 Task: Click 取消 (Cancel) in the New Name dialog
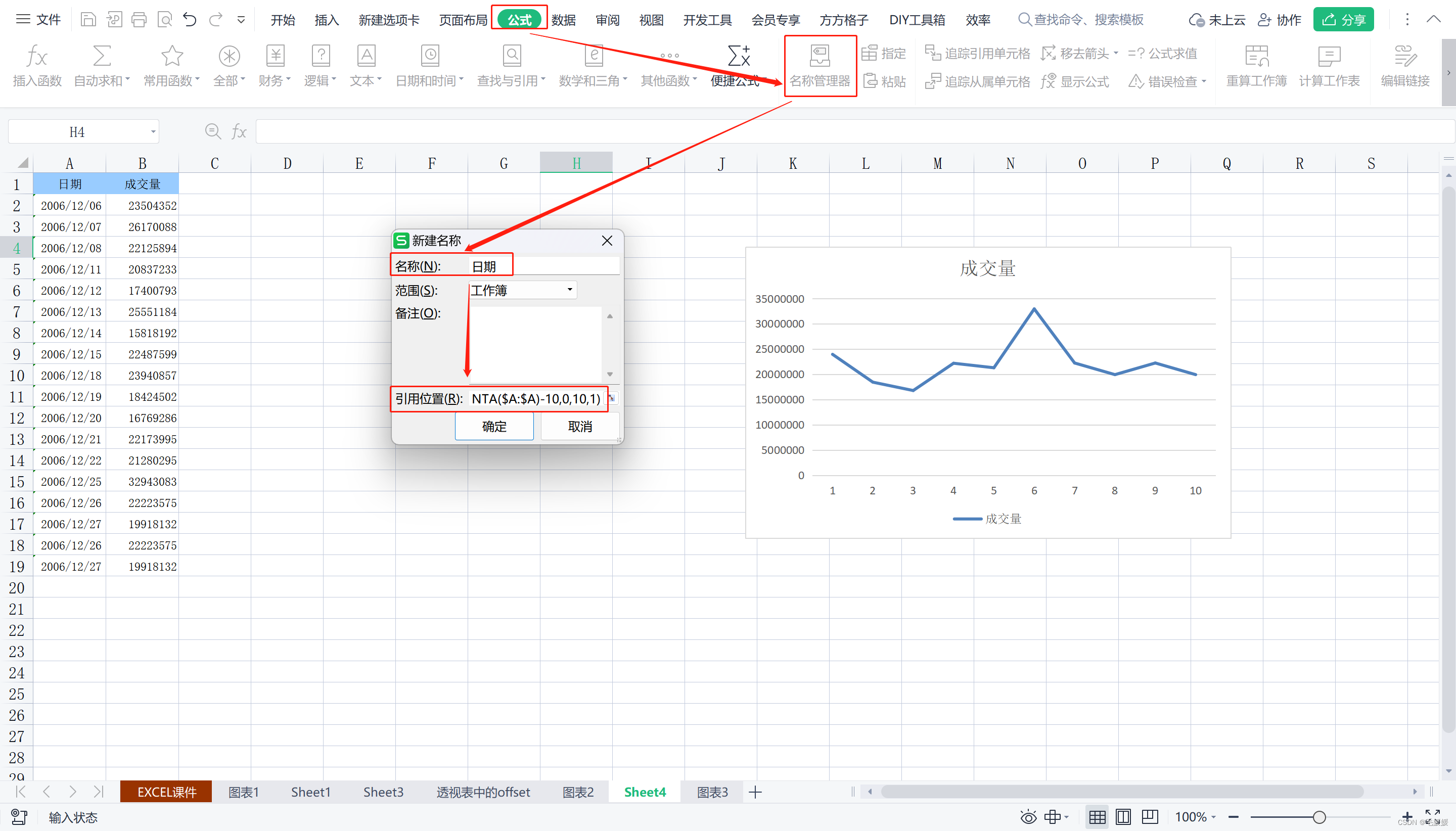(x=580, y=426)
